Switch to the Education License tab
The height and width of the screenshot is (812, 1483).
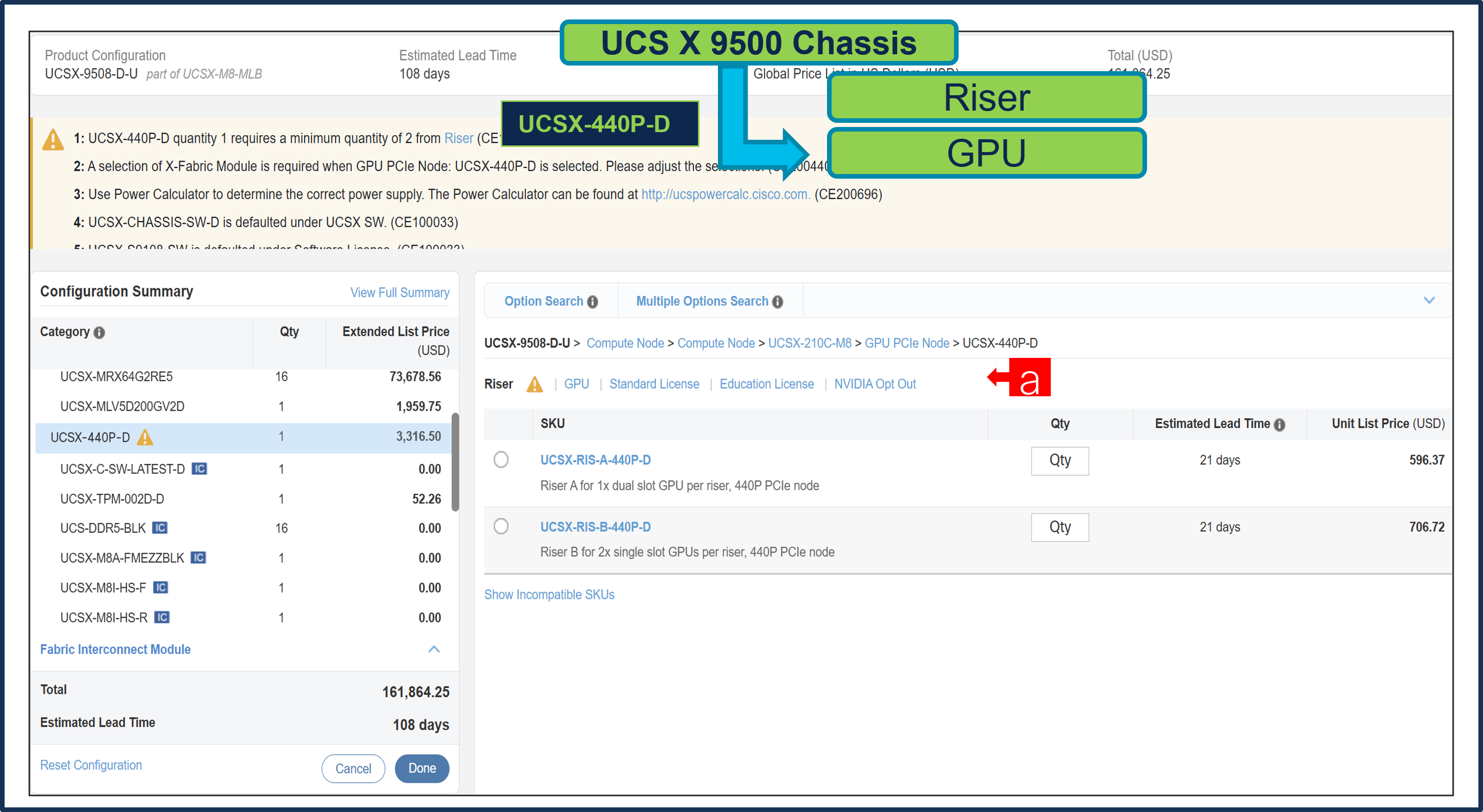(766, 384)
